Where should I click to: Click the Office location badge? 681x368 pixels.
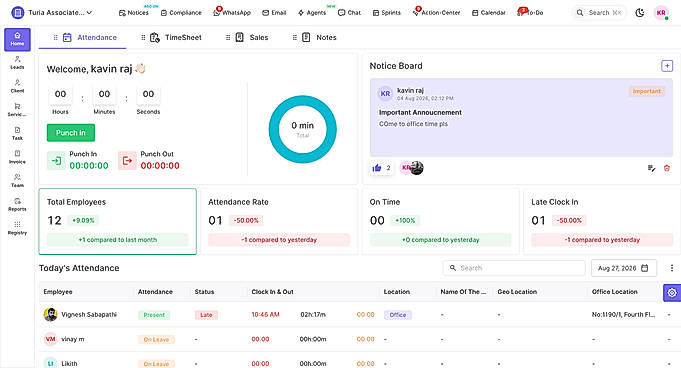[397, 315]
